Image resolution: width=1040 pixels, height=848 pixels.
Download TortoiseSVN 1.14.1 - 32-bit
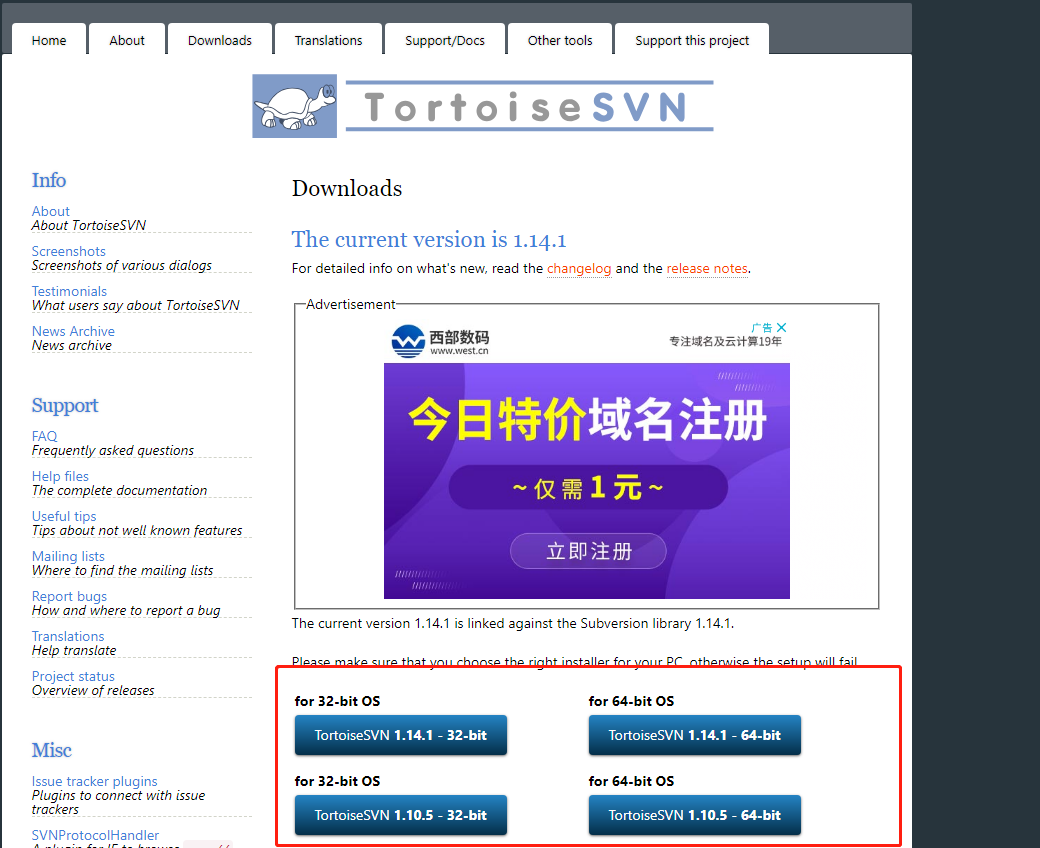coord(401,735)
